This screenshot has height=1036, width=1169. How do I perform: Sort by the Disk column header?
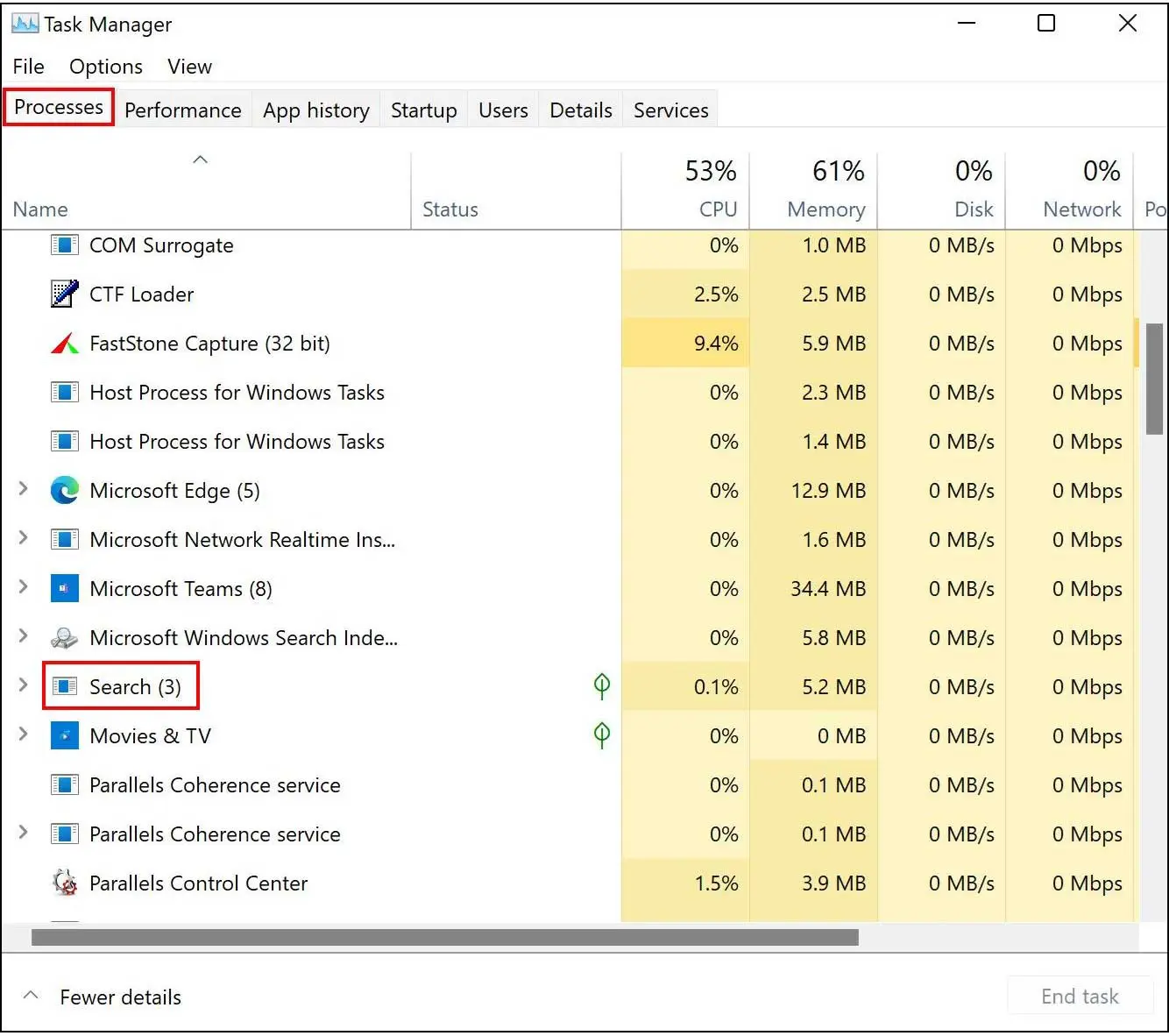tap(941, 191)
